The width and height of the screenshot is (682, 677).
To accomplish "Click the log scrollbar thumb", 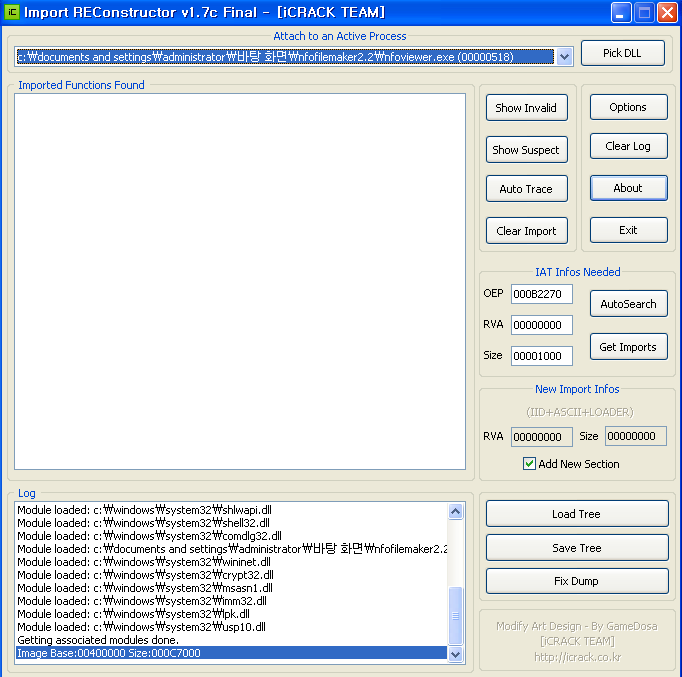I will 455,616.
